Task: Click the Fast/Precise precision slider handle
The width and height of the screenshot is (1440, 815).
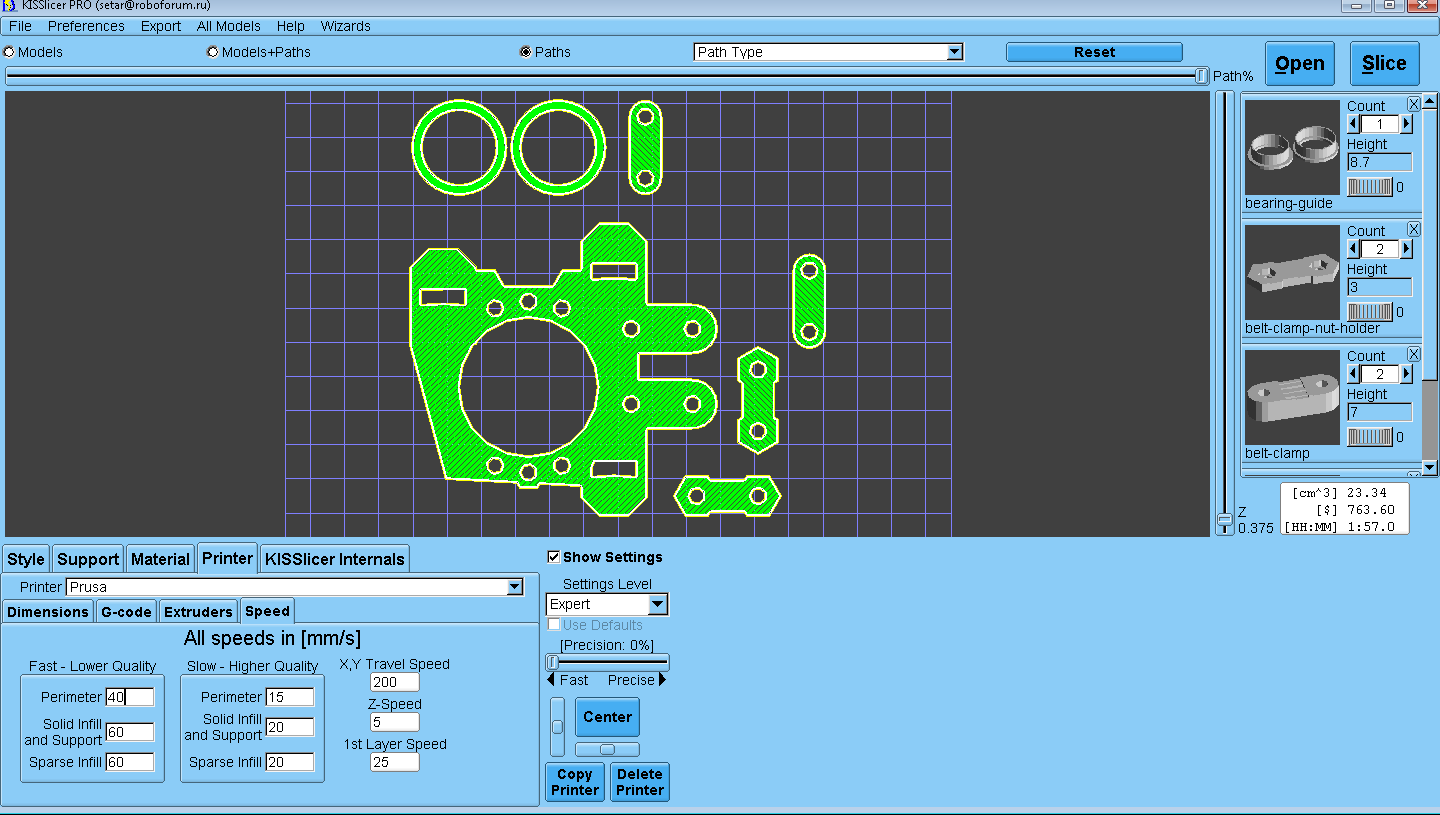Action: tap(552, 662)
